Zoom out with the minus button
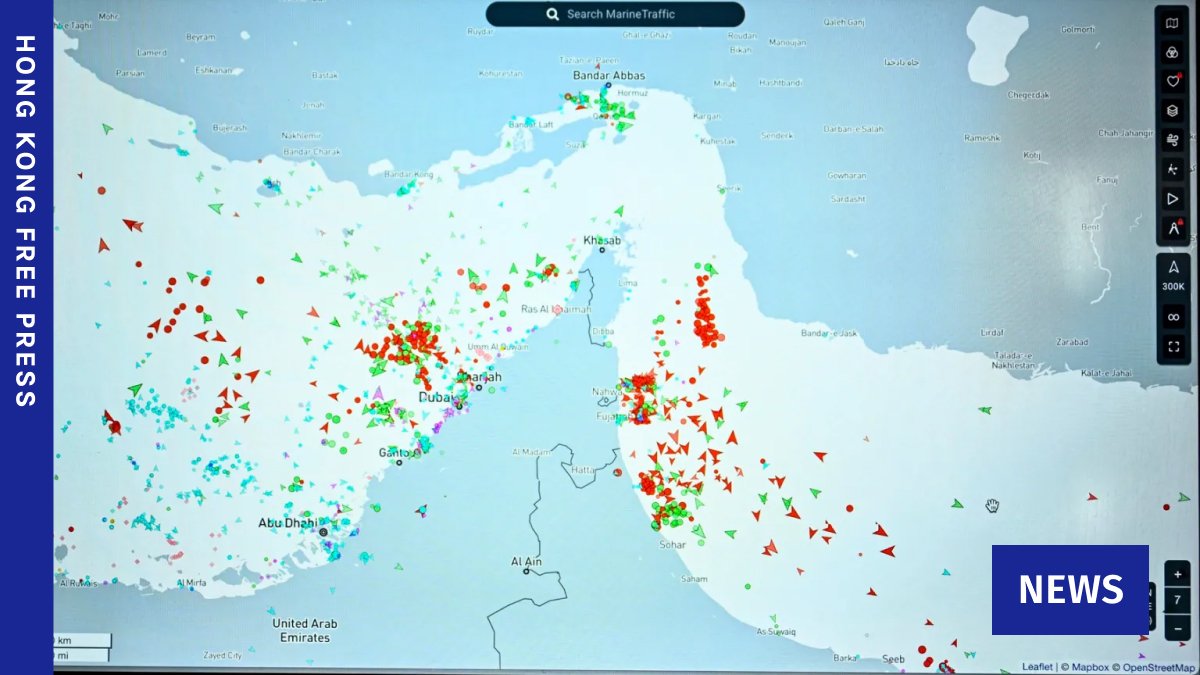Viewport: 1200px width, 675px height. coord(1177,622)
